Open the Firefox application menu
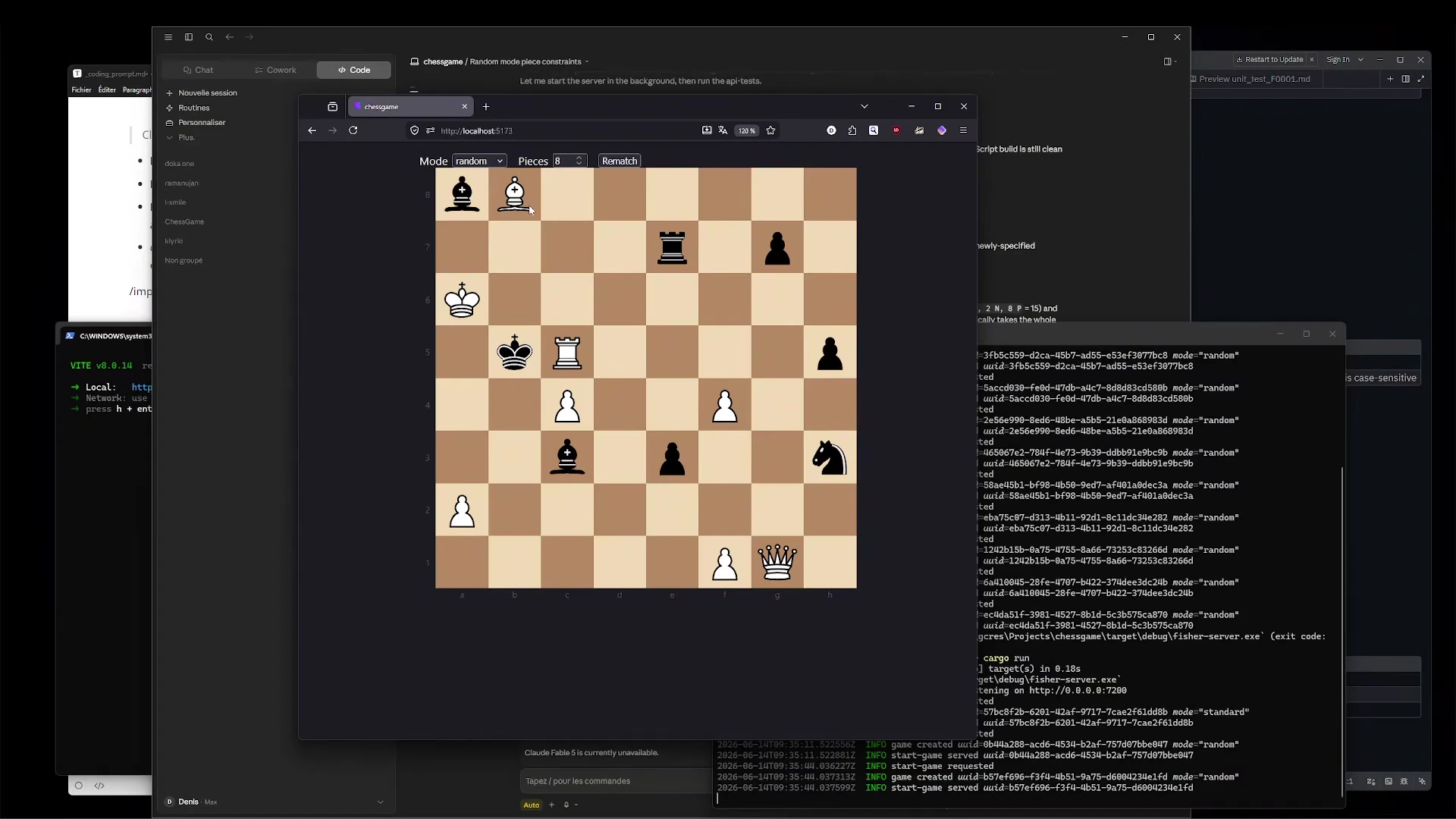1456x819 pixels. coord(964,130)
